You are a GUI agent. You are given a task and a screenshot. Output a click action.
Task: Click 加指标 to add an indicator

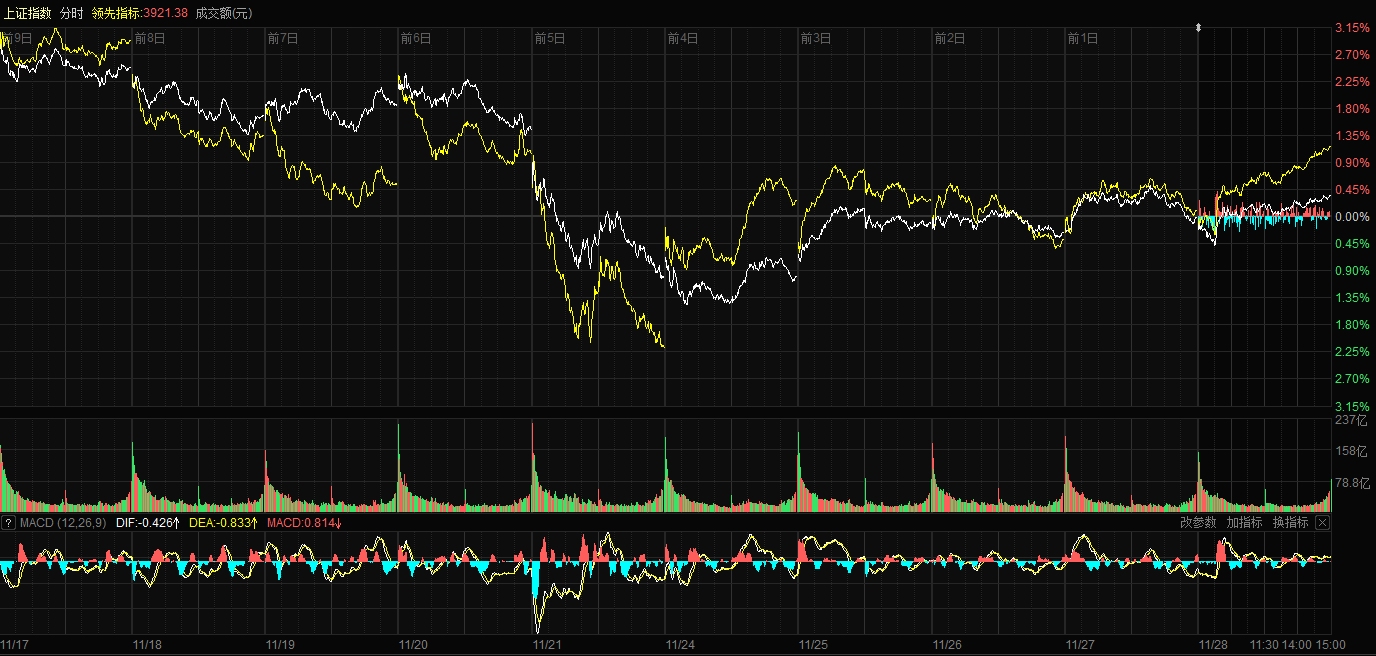point(1244,522)
